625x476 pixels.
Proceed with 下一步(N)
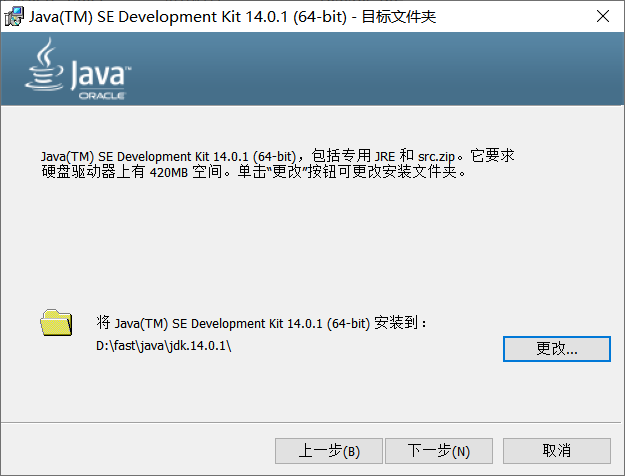(439, 451)
